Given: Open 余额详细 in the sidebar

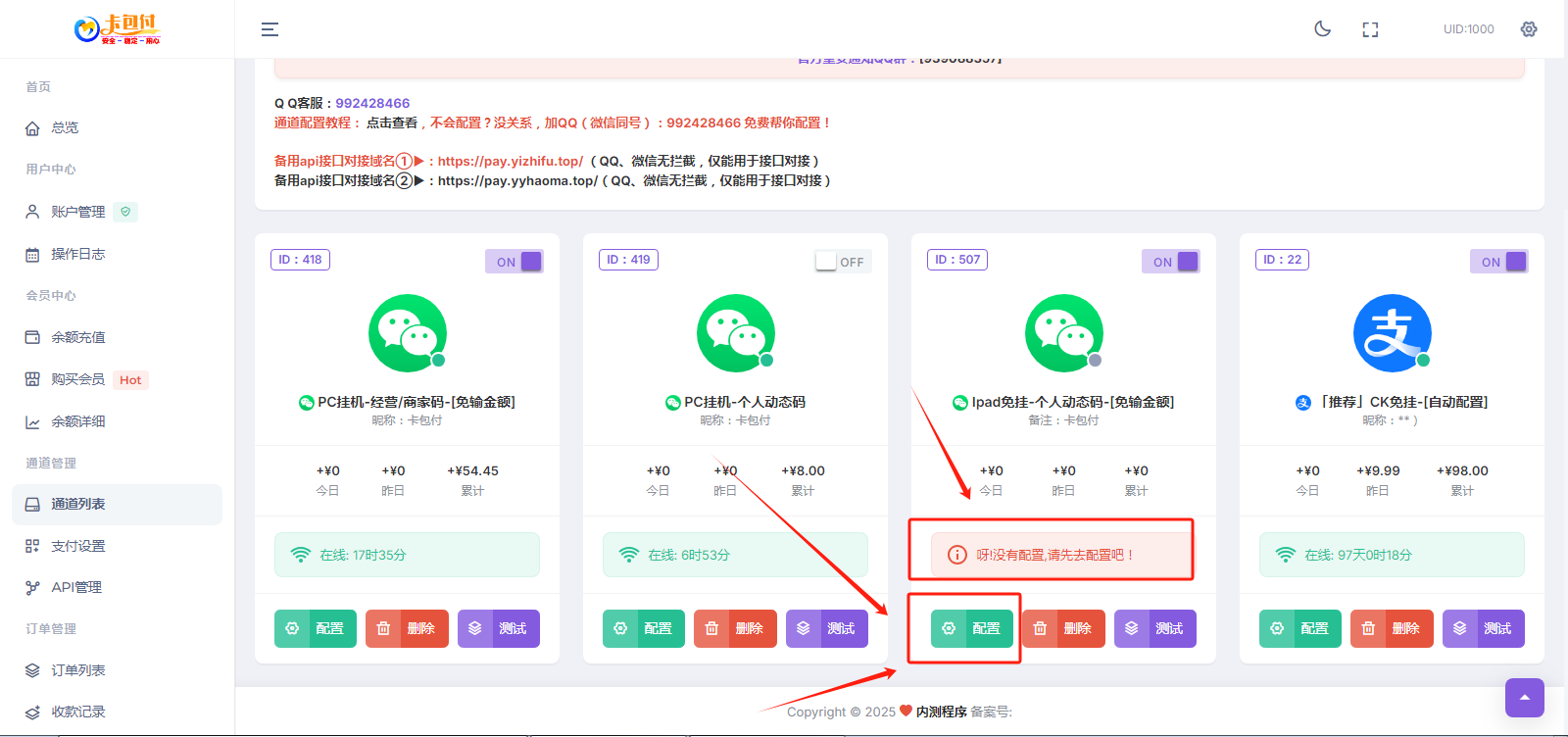Looking at the screenshot, I should click(117, 421).
